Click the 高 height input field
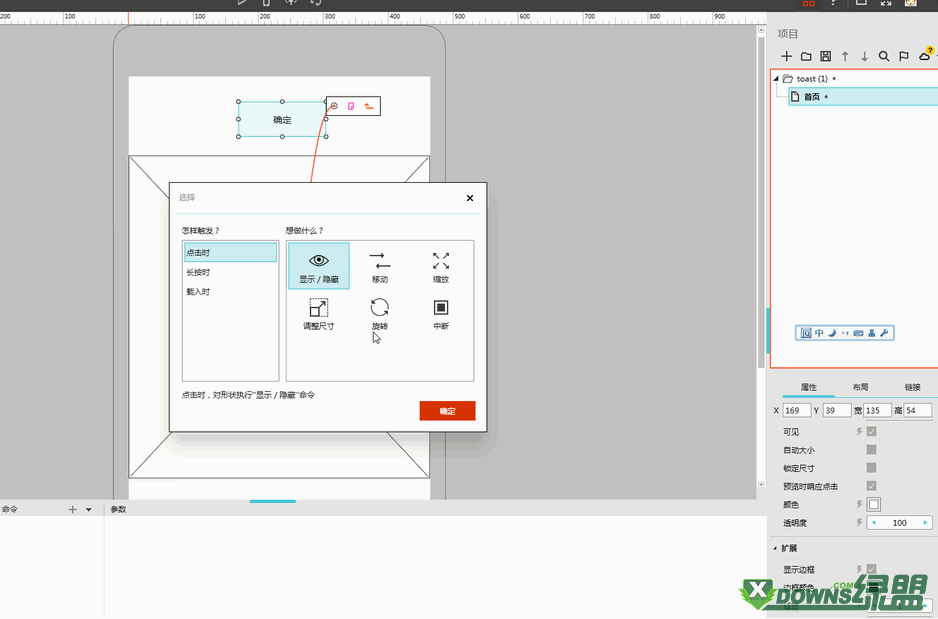The height and width of the screenshot is (619, 938). pyautogui.click(x=918, y=410)
